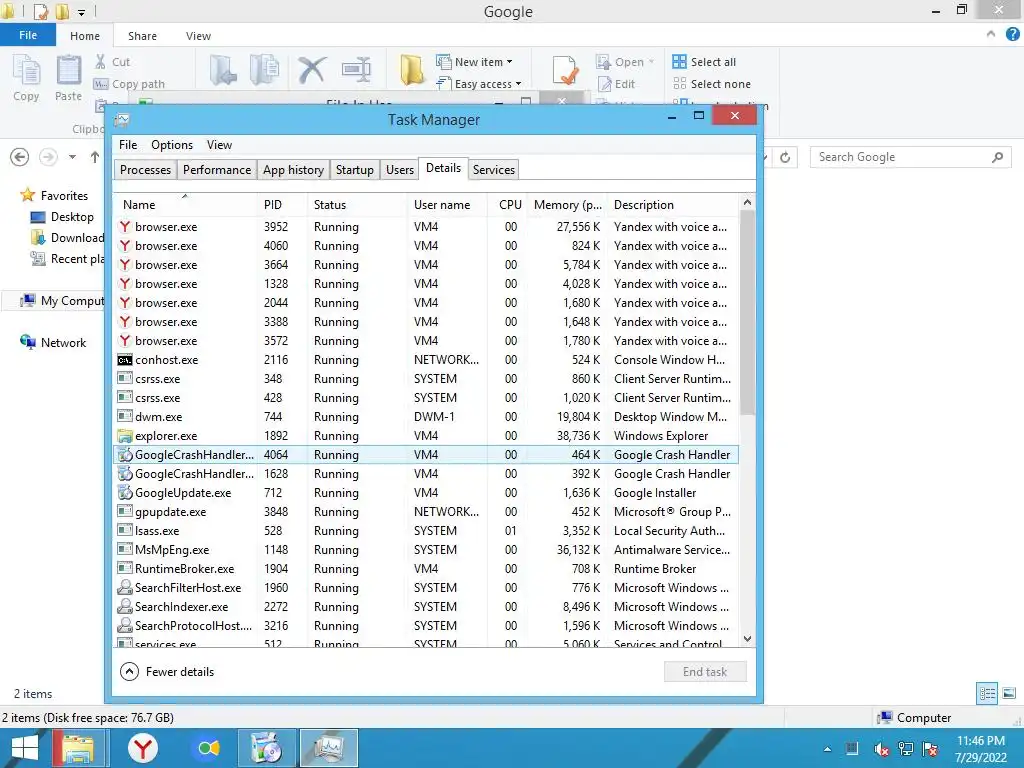
Task: Select the conhost.exe process row
Action: point(426,360)
